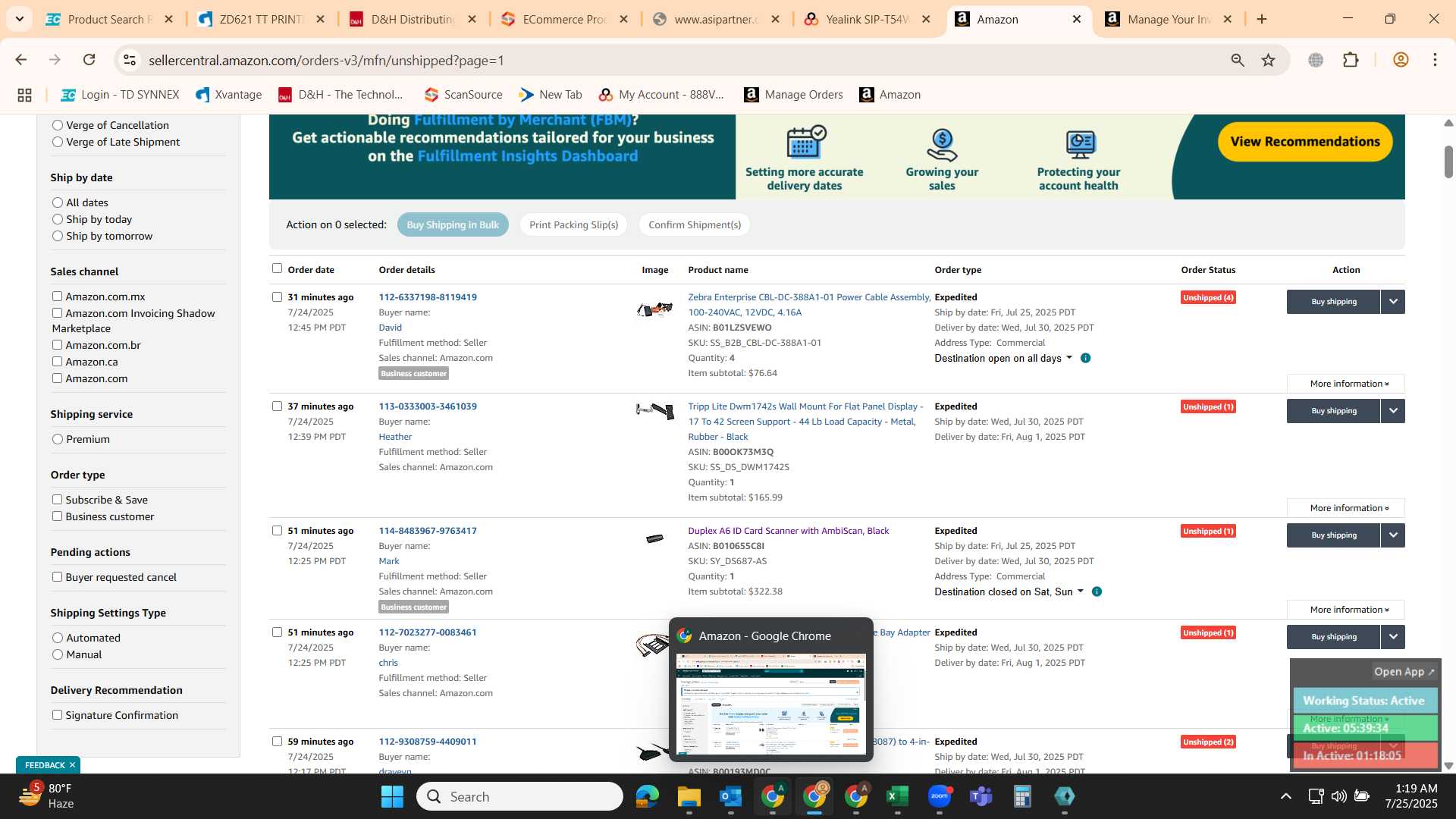Check the Amazon.ca sales channel

tap(57, 362)
